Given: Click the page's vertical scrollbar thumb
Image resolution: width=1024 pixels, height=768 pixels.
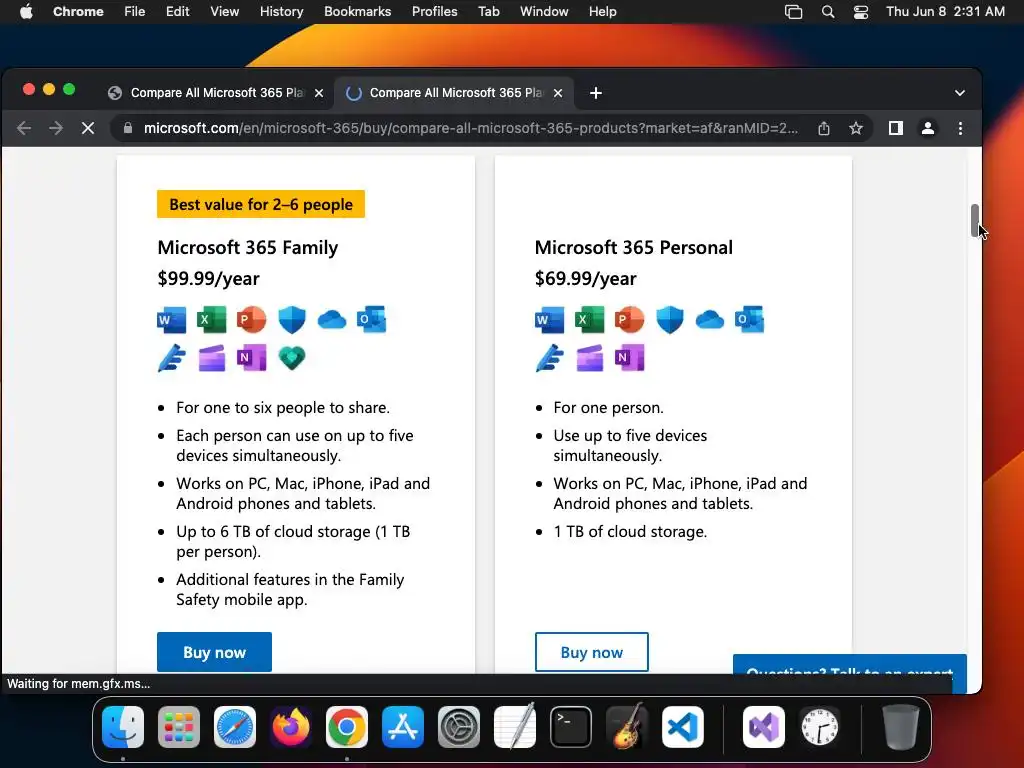Looking at the screenshot, I should [x=974, y=221].
